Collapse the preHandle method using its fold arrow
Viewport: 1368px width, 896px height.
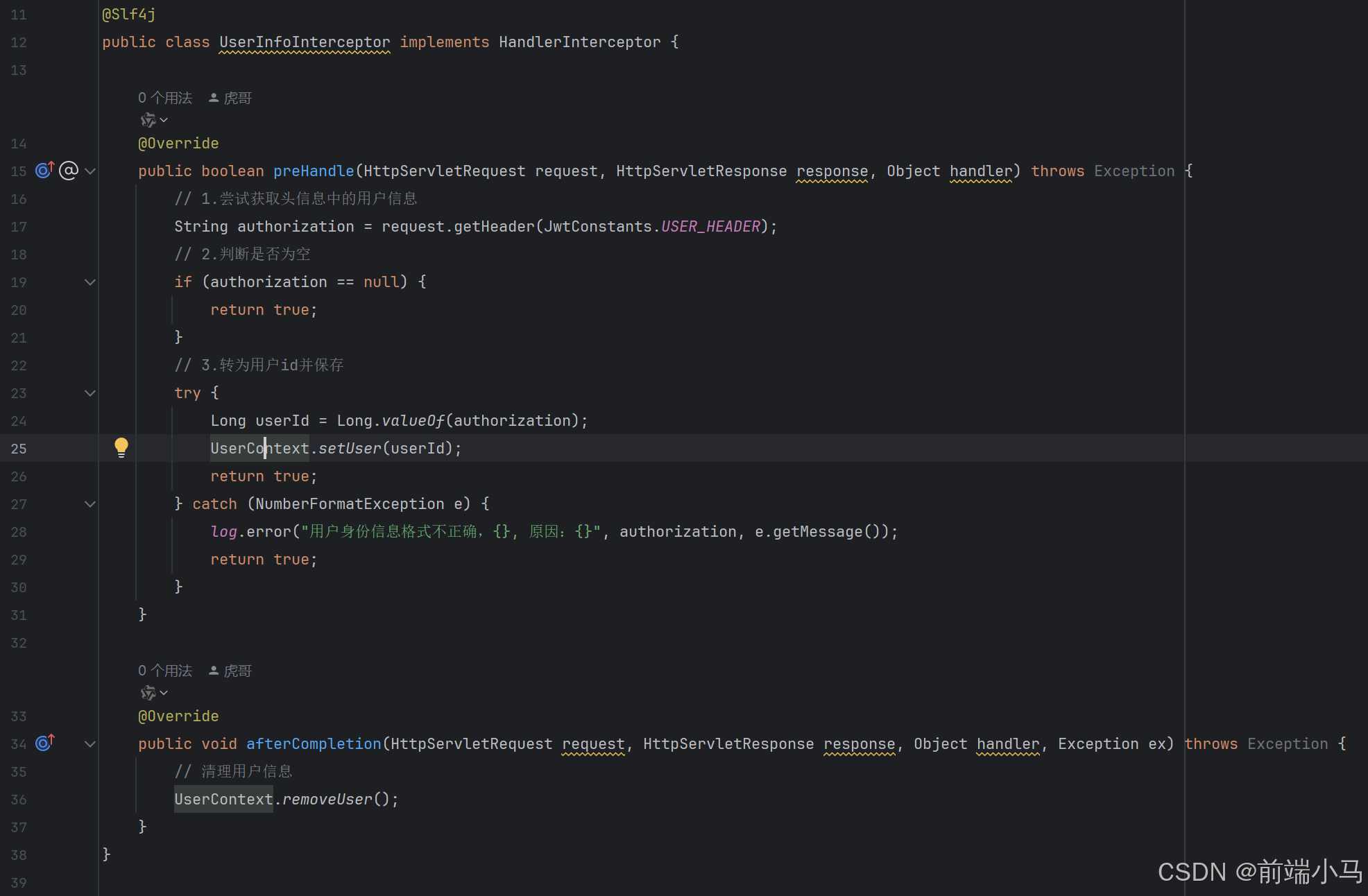tap(90, 171)
